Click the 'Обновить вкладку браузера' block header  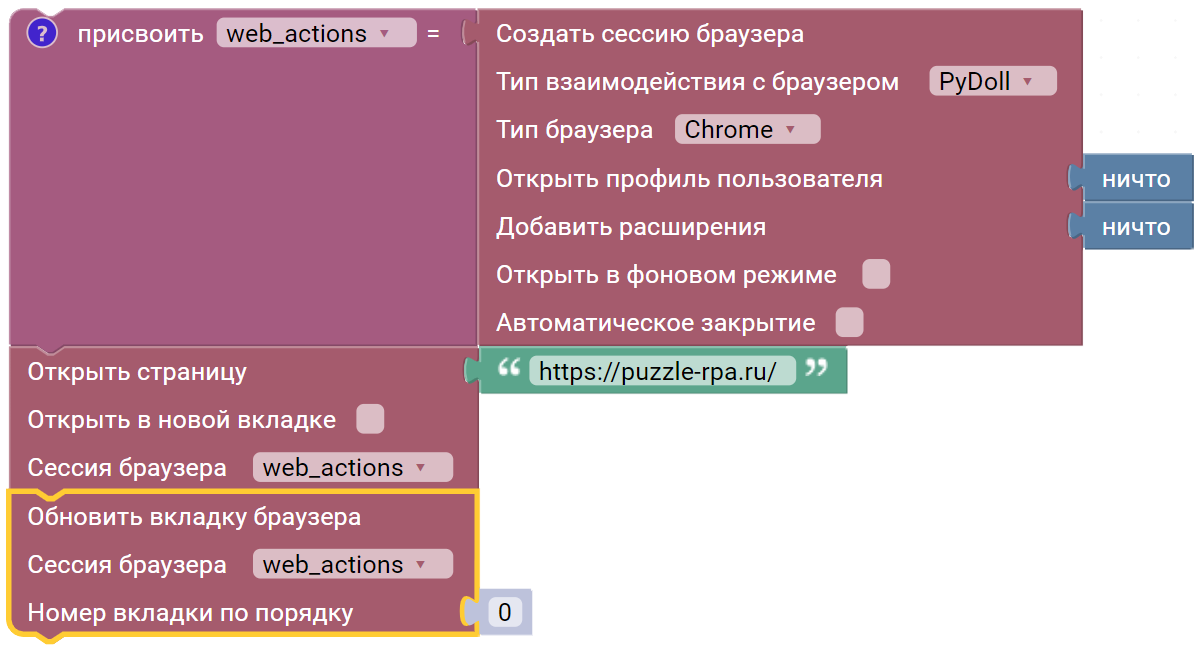(x=194, y=517)
